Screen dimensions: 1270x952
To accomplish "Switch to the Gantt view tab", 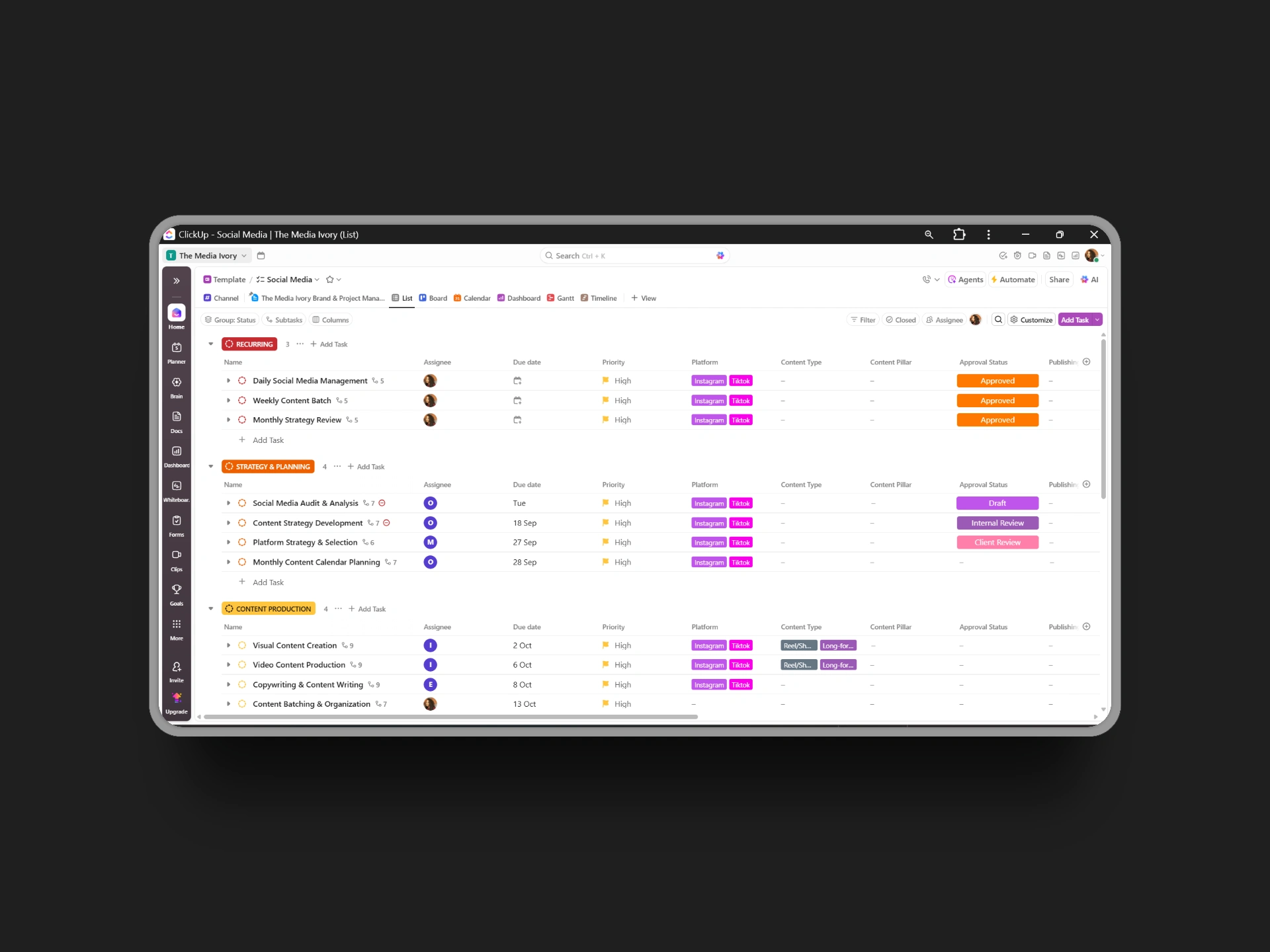I will 560,298.
